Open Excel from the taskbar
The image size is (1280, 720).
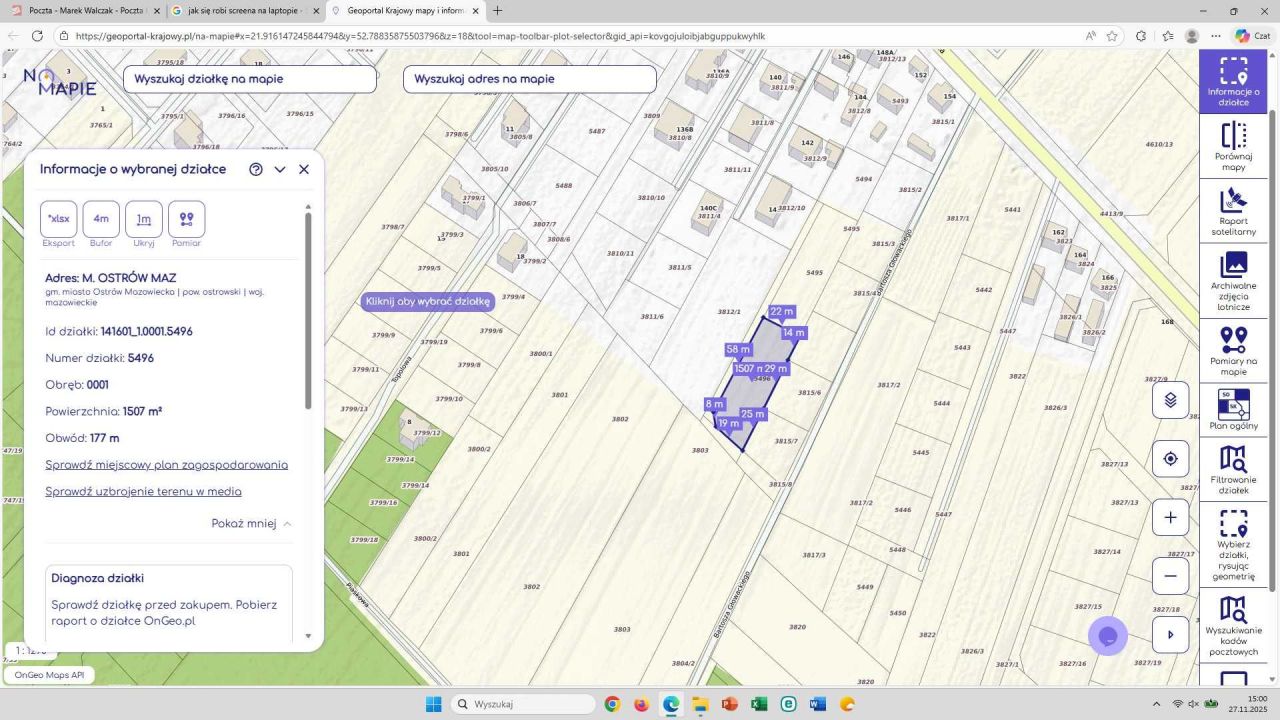[x=759, y=704]
